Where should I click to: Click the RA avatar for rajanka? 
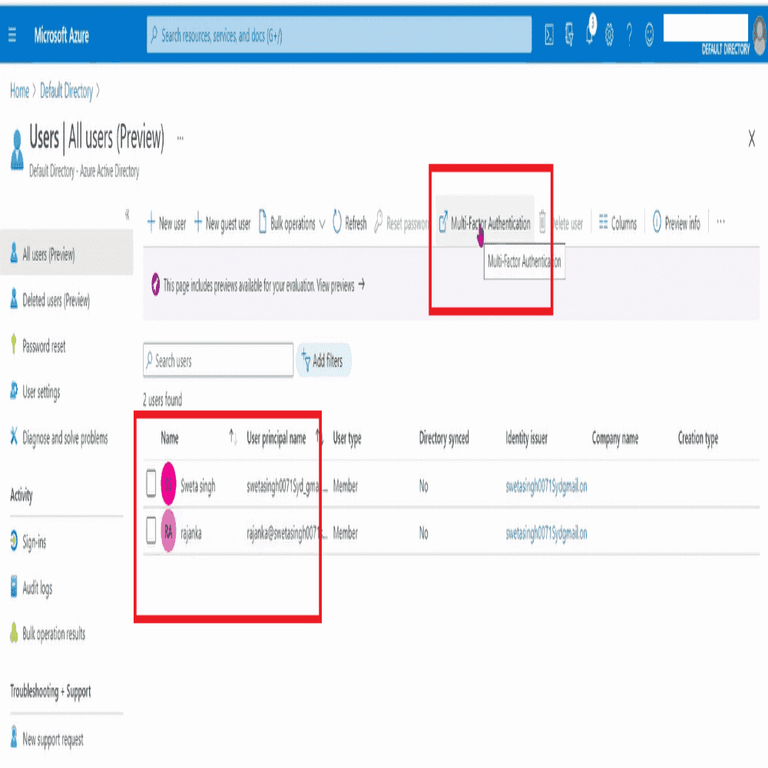(x=168, y=531)
